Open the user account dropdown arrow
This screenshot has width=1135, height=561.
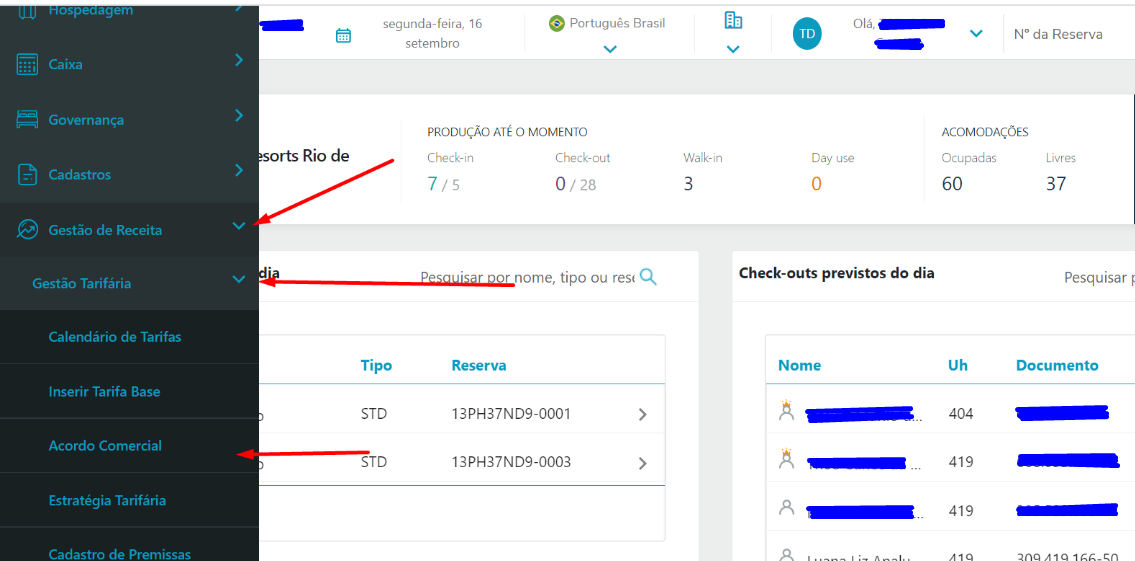click(976, 33)
